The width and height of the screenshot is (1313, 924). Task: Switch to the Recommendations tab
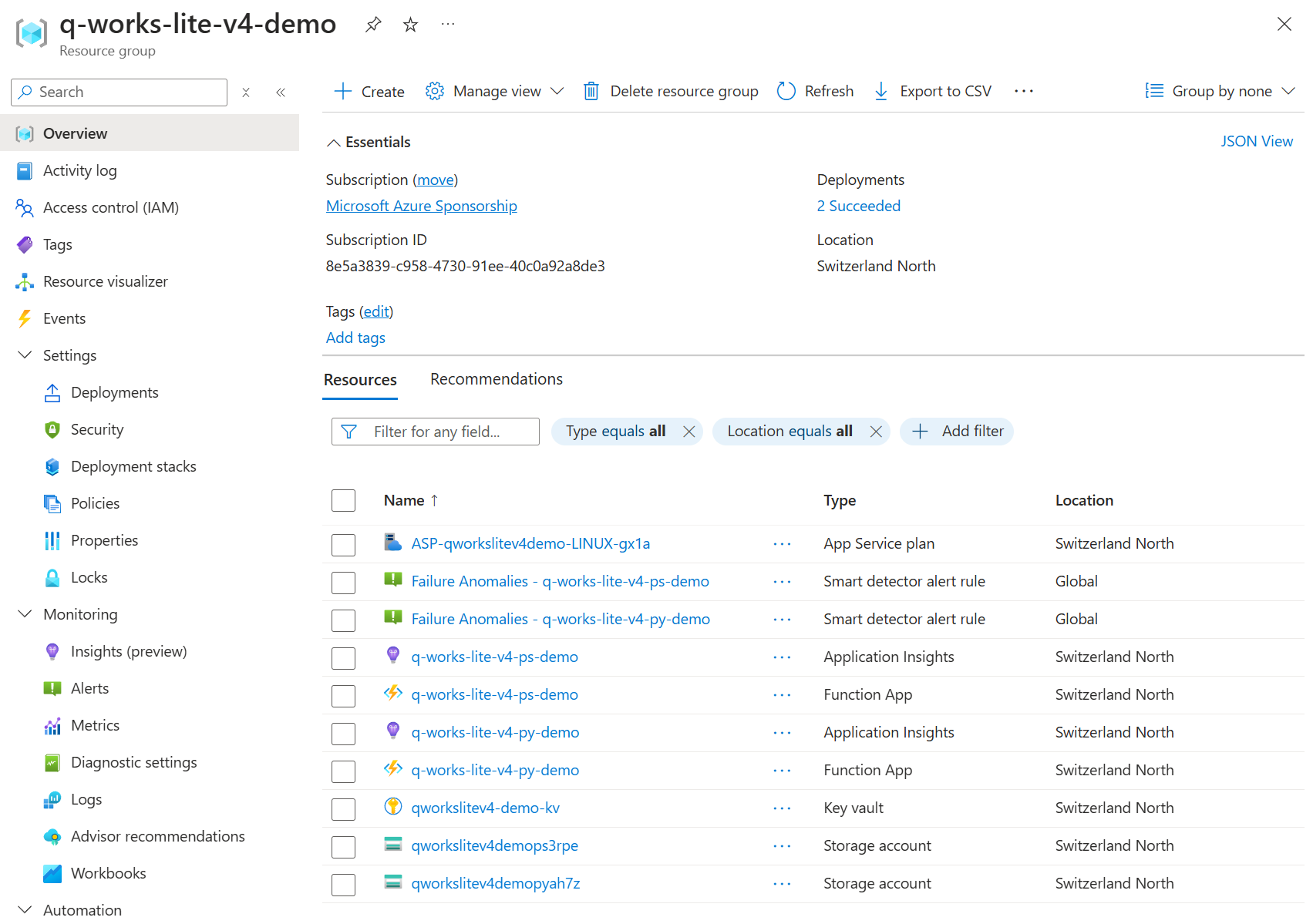(x=497, y=379)
